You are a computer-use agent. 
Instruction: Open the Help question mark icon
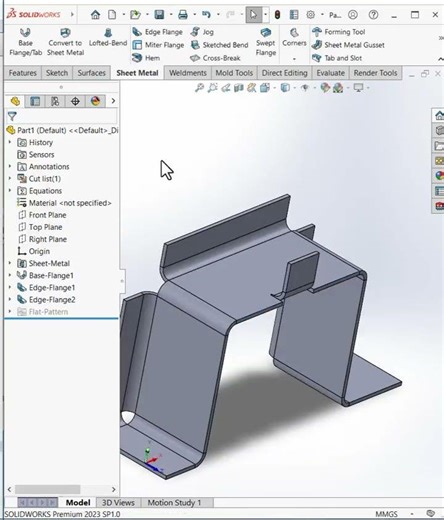(373, 15)
